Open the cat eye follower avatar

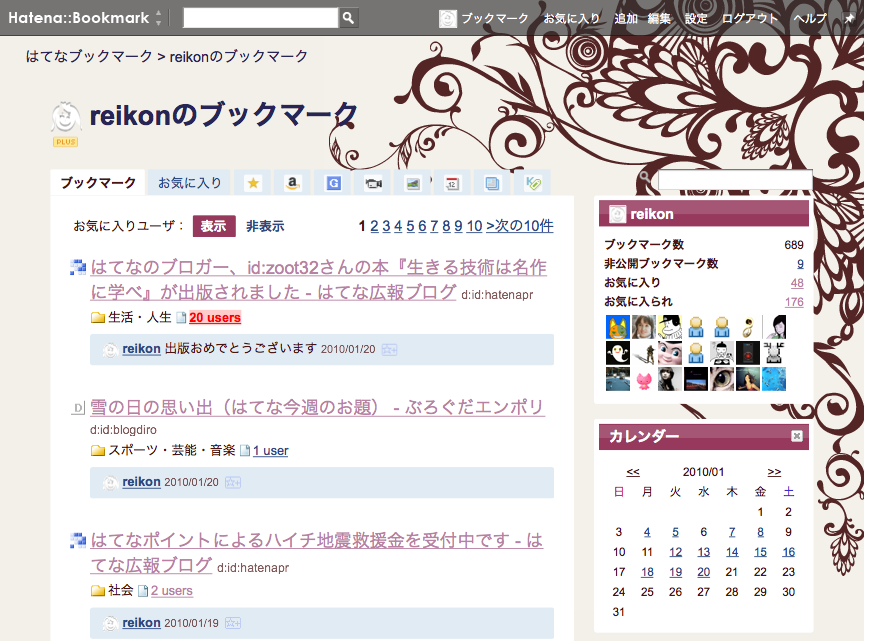[x=722, y=380]
